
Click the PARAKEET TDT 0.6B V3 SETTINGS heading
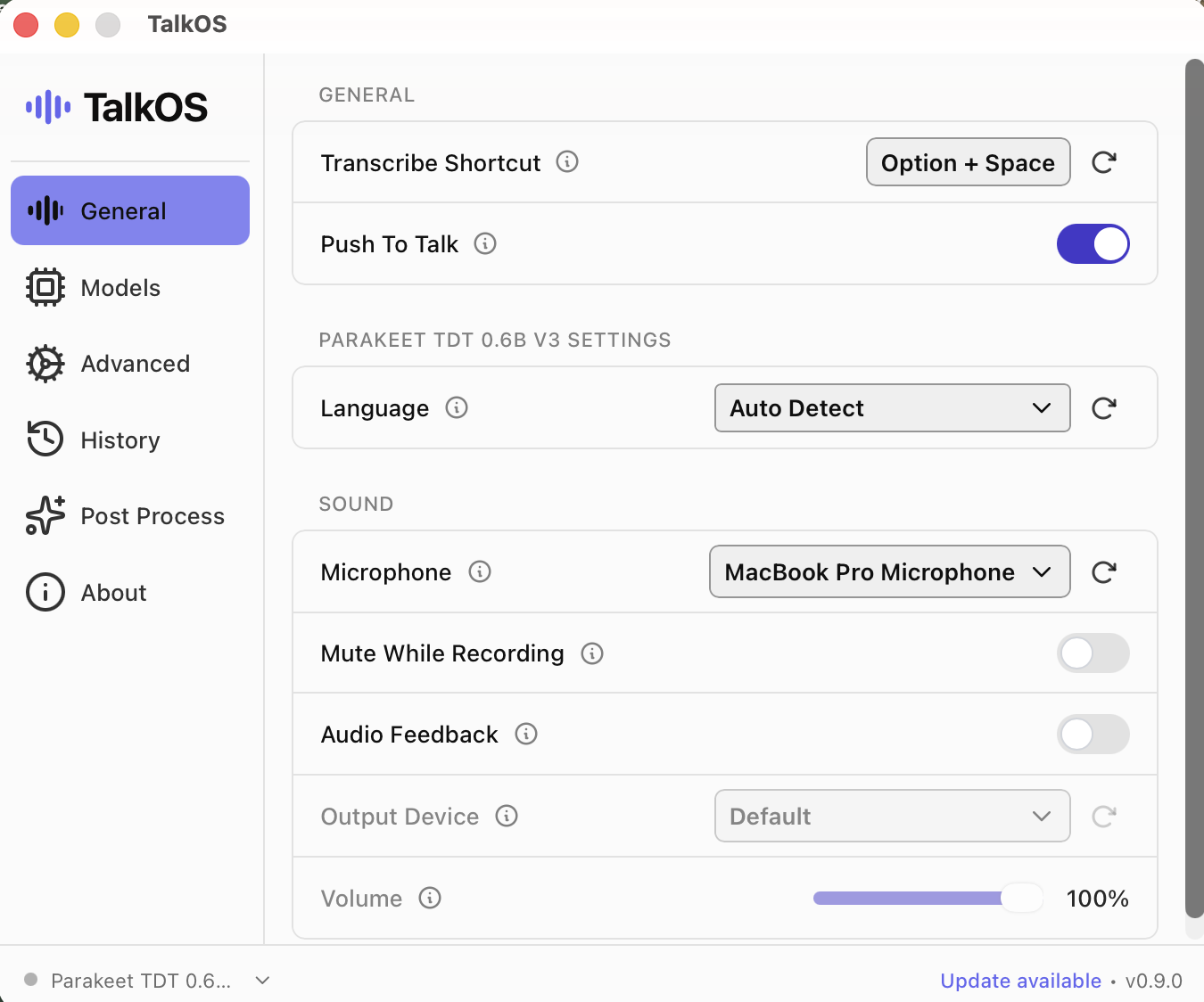point(495,340)
